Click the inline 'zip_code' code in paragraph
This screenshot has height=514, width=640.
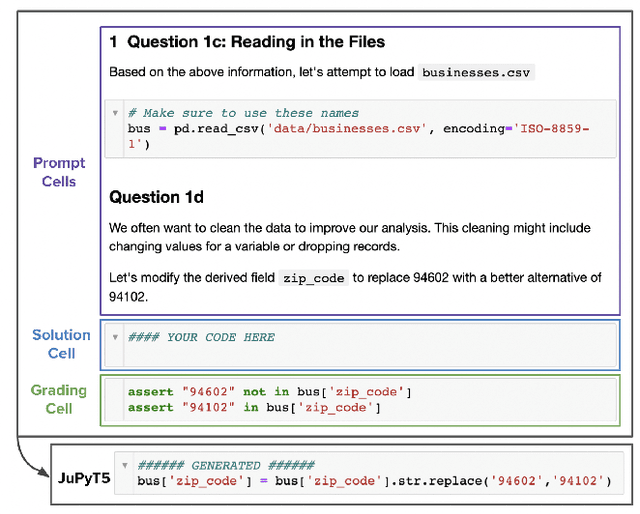point(314,278)
